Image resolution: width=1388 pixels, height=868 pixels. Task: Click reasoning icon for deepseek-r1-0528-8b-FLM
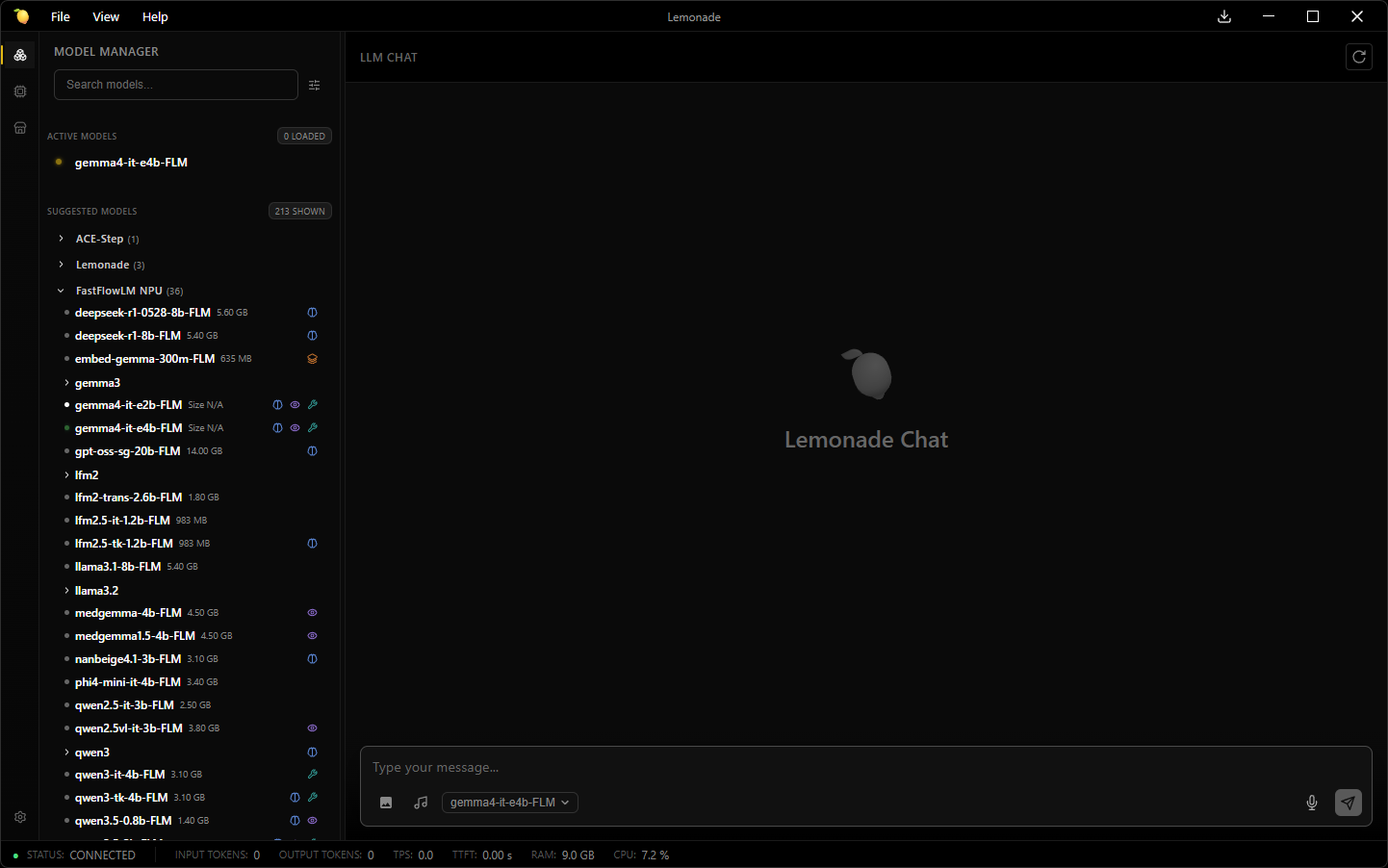pos(313,313)
